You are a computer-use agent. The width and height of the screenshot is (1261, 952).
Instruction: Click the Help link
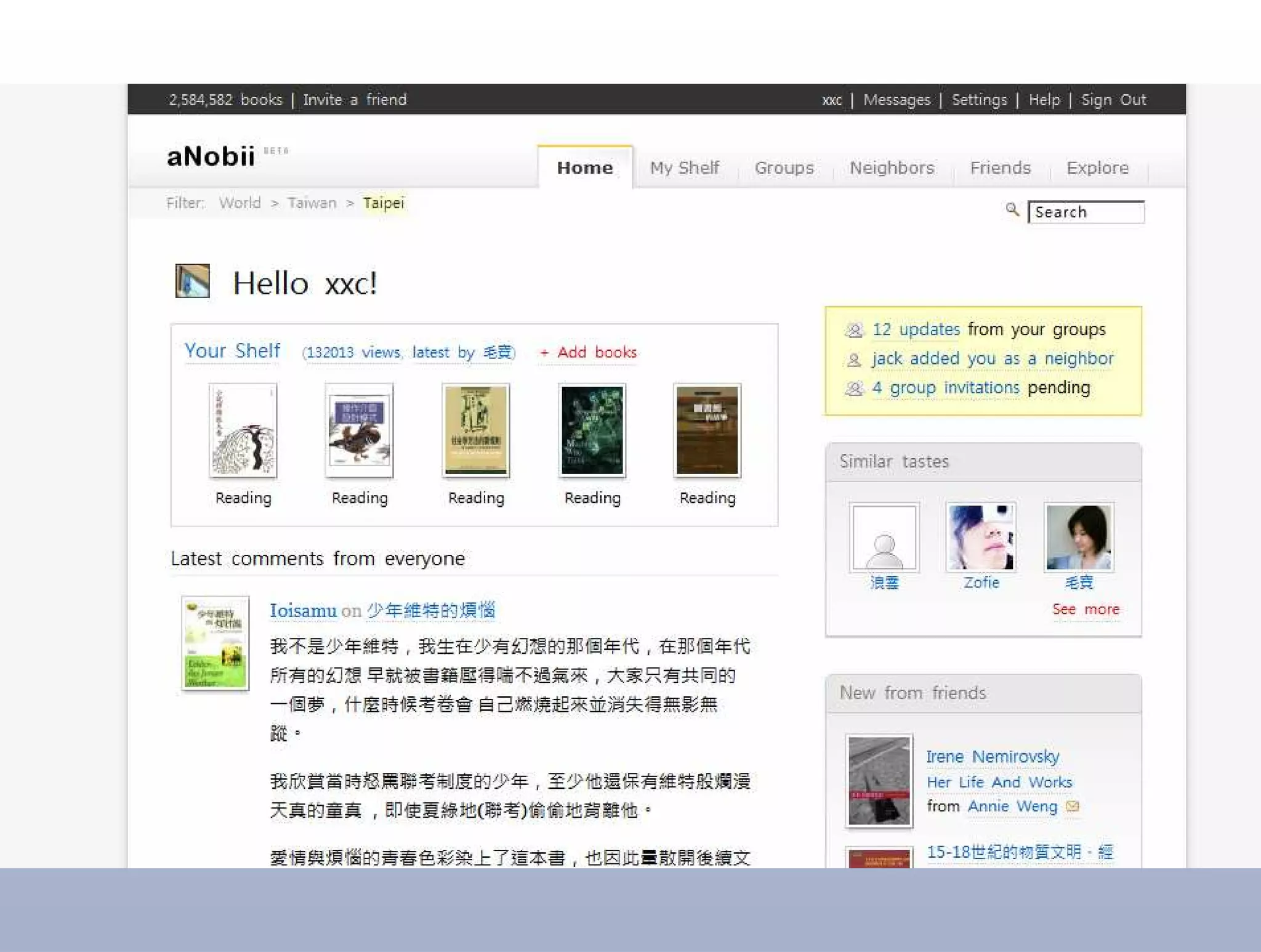(1044, 100)
